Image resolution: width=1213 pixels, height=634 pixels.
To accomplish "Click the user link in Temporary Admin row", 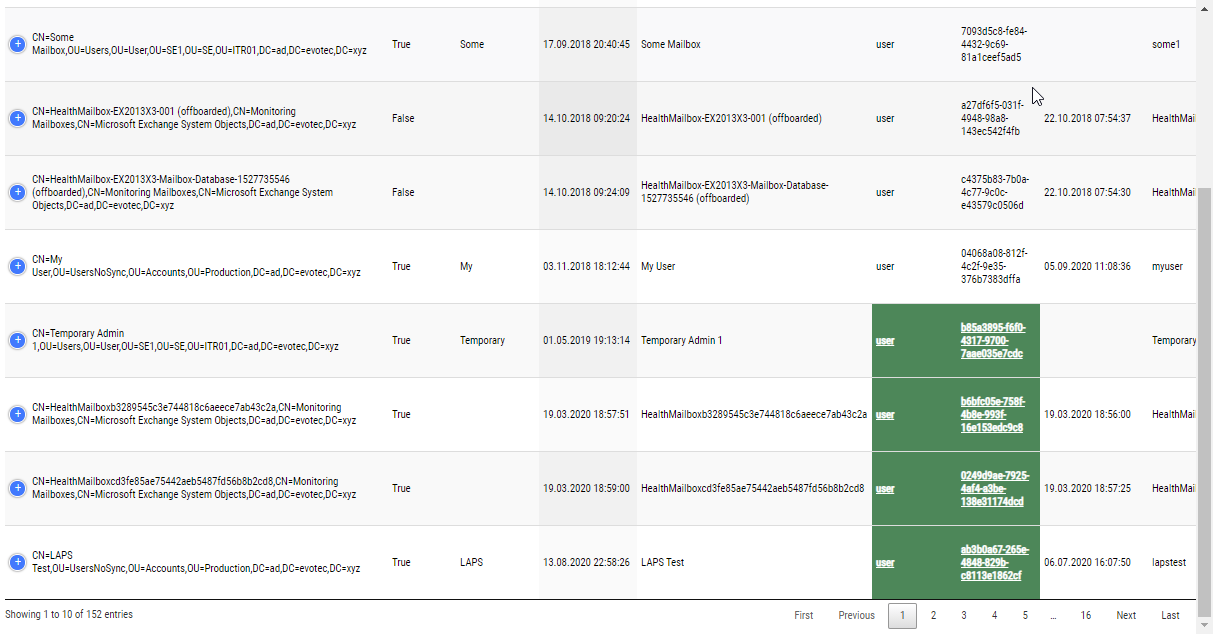I will click(x=884, y=340).
